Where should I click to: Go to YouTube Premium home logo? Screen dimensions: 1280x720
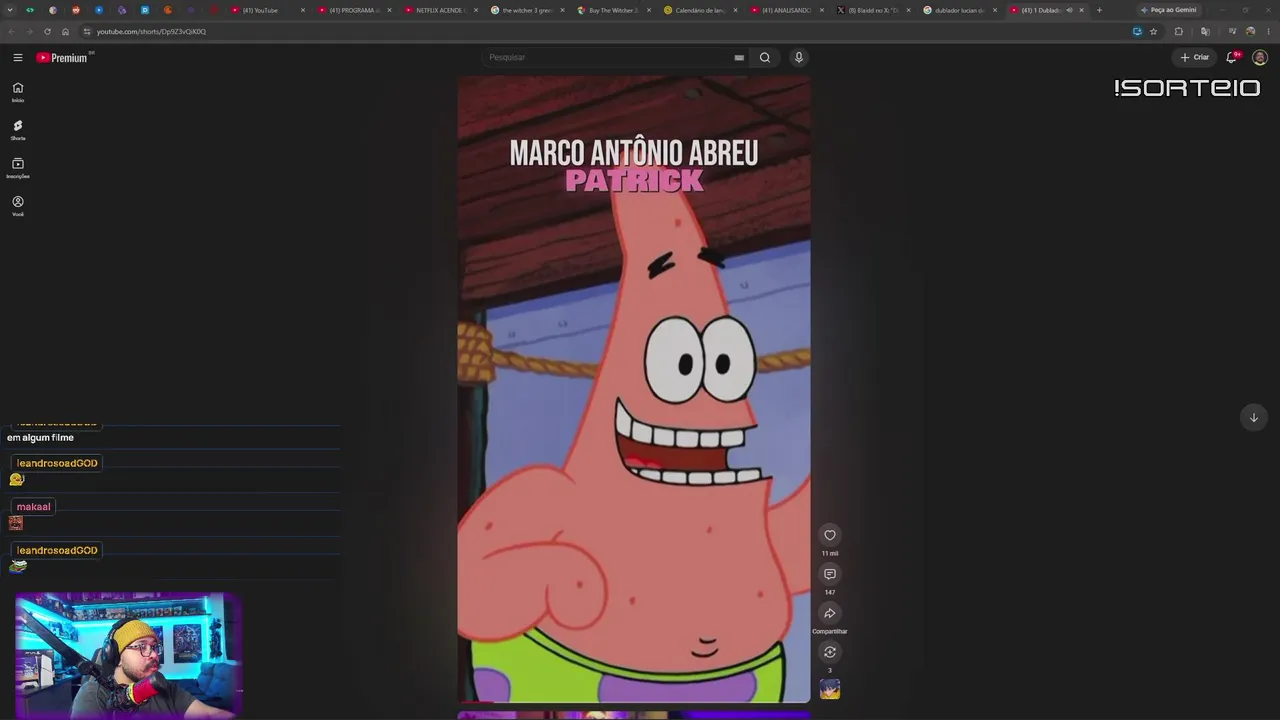[x=64, y=58]
